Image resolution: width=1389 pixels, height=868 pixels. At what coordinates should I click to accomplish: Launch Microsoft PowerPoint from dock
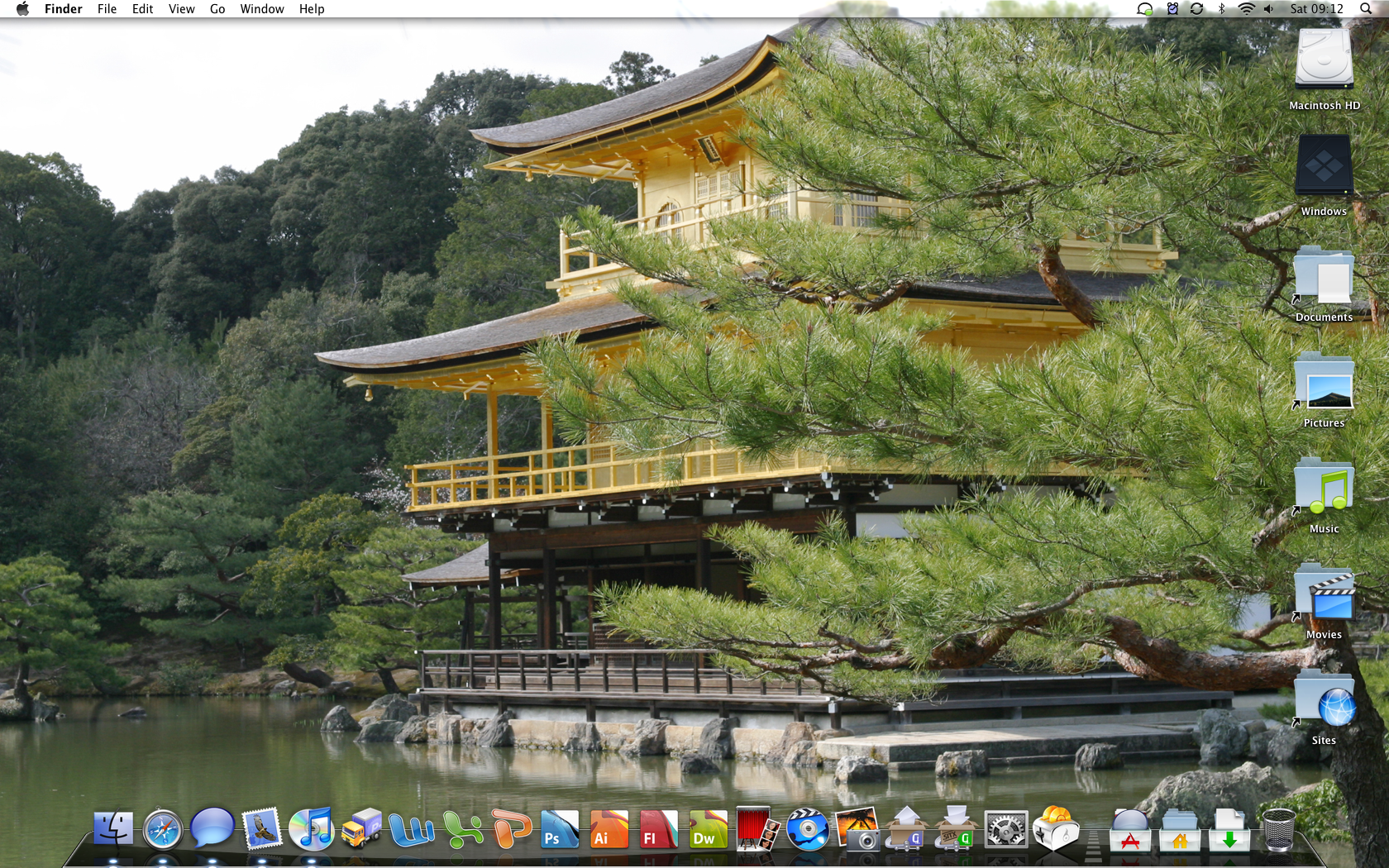click(x=511, y=829)
